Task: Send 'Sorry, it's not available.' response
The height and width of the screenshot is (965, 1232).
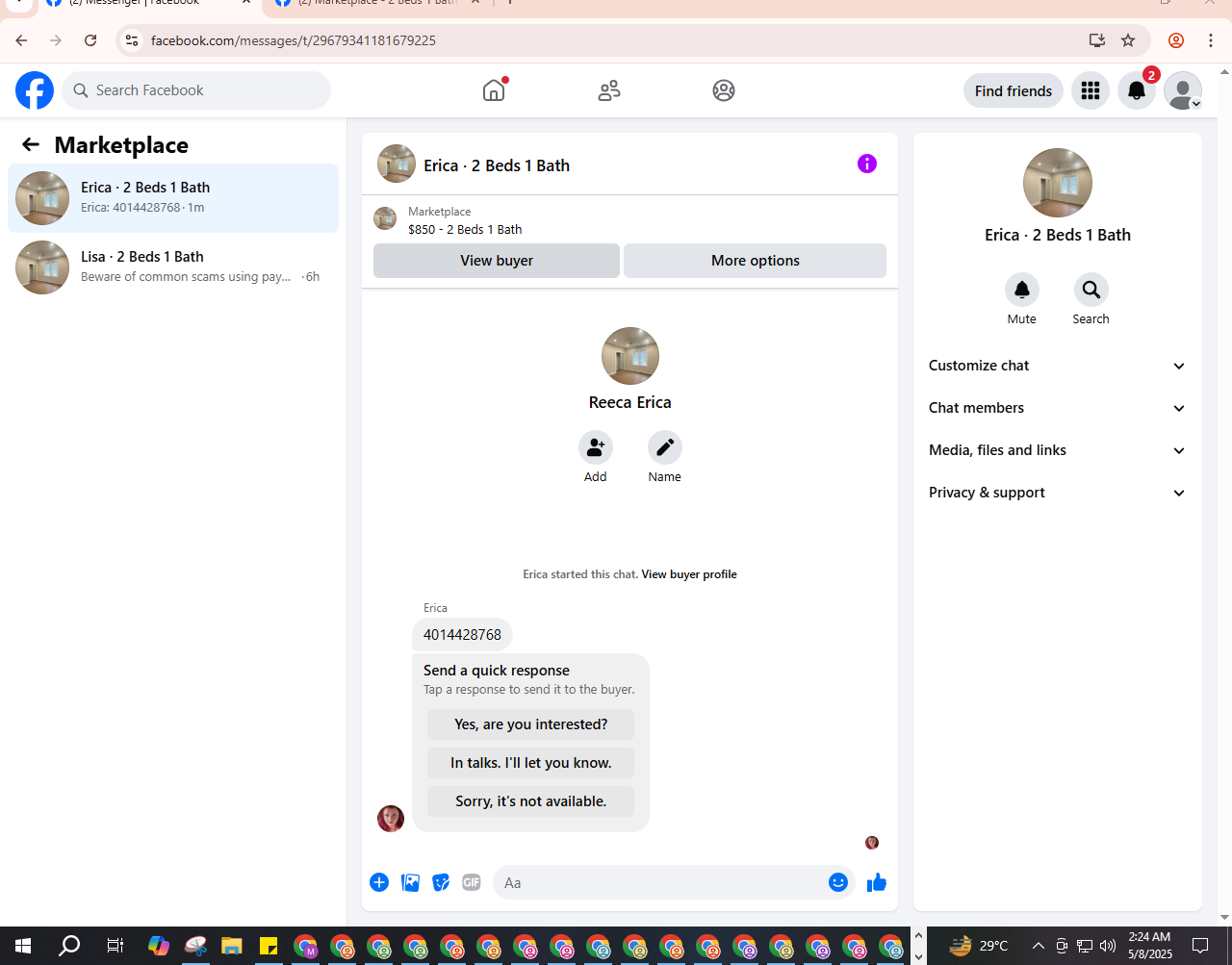Action: pyautogui.click(x=531, y=801)
